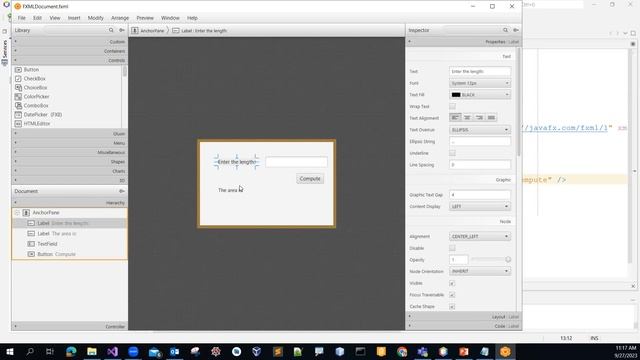The width and height of the screenshot is (640, 360).
Task: Select the ChoiceBox icon in the Library
Action: coord(18,88)
